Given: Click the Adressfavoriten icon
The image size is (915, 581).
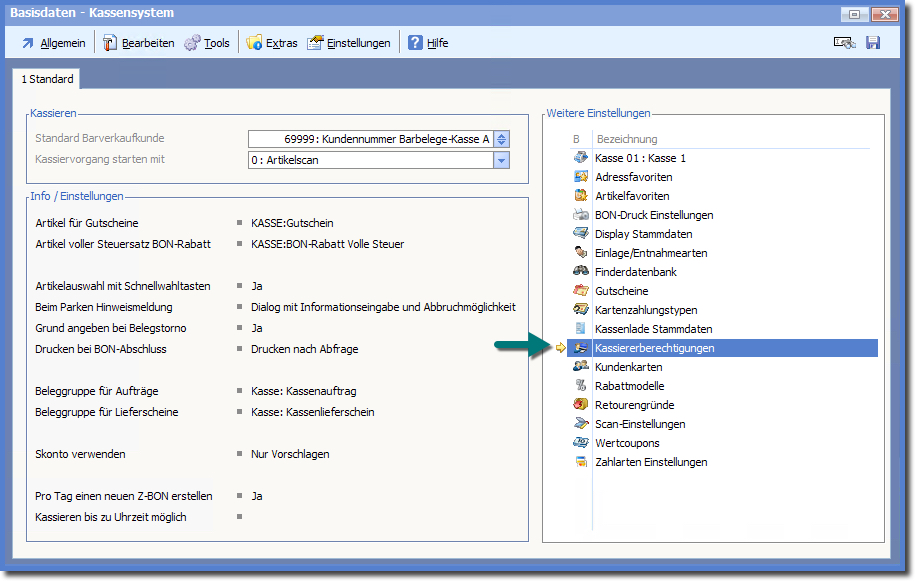Looking at the screenshot, I should [580, 177].
